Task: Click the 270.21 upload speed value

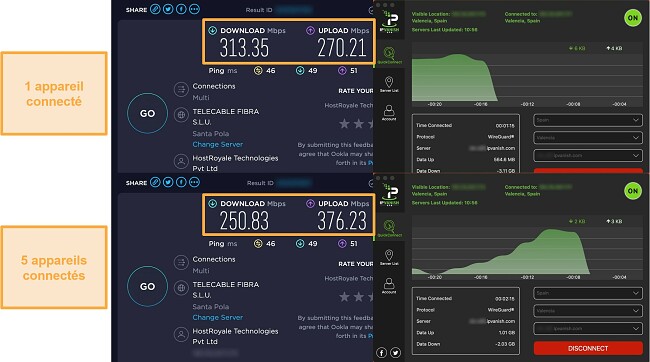Action: (x=342, y=48)
